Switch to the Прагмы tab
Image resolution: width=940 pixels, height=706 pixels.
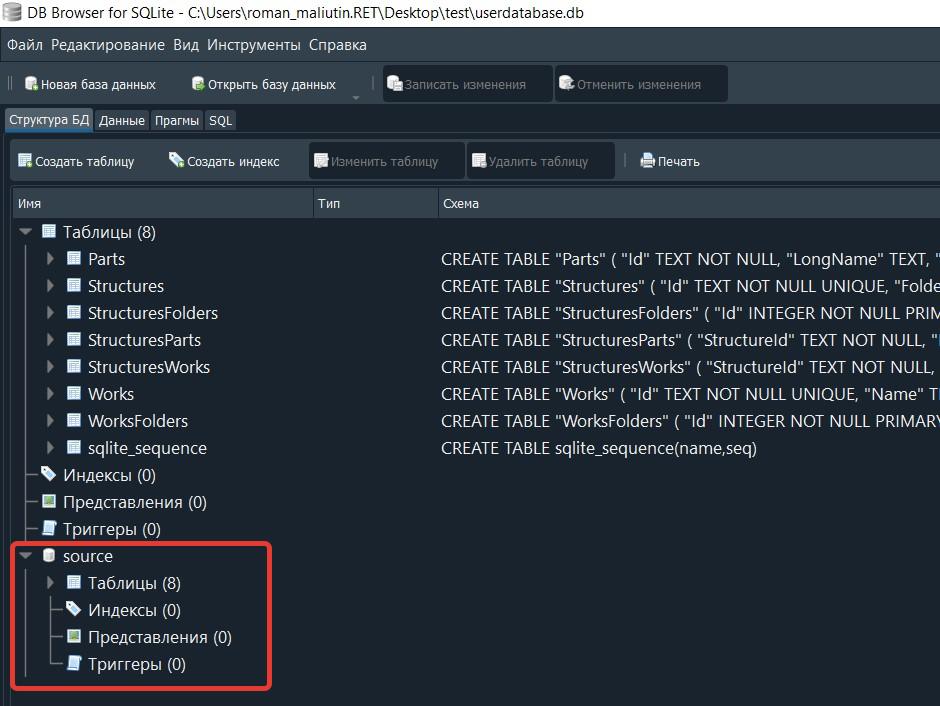pyautogui.click(x=177, y=120)
